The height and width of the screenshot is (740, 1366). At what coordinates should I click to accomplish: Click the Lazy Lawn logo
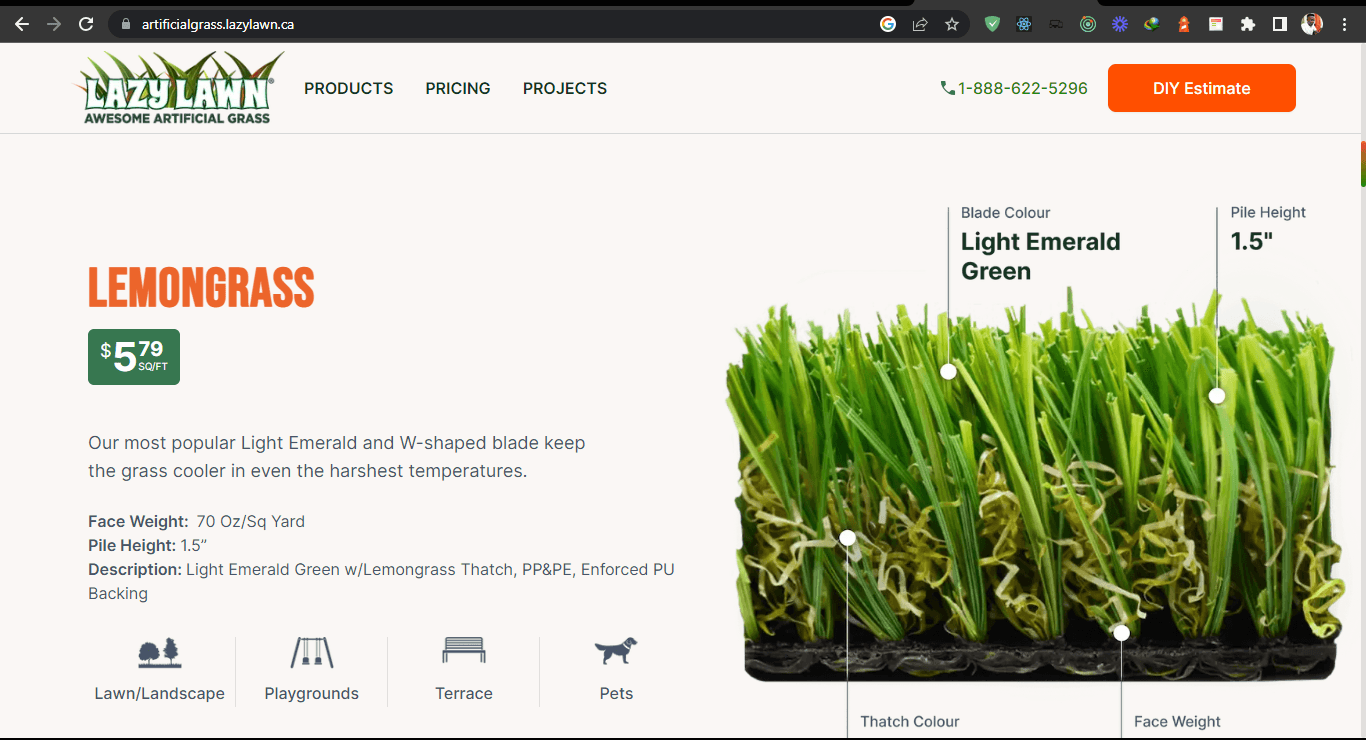coord(178,88)
